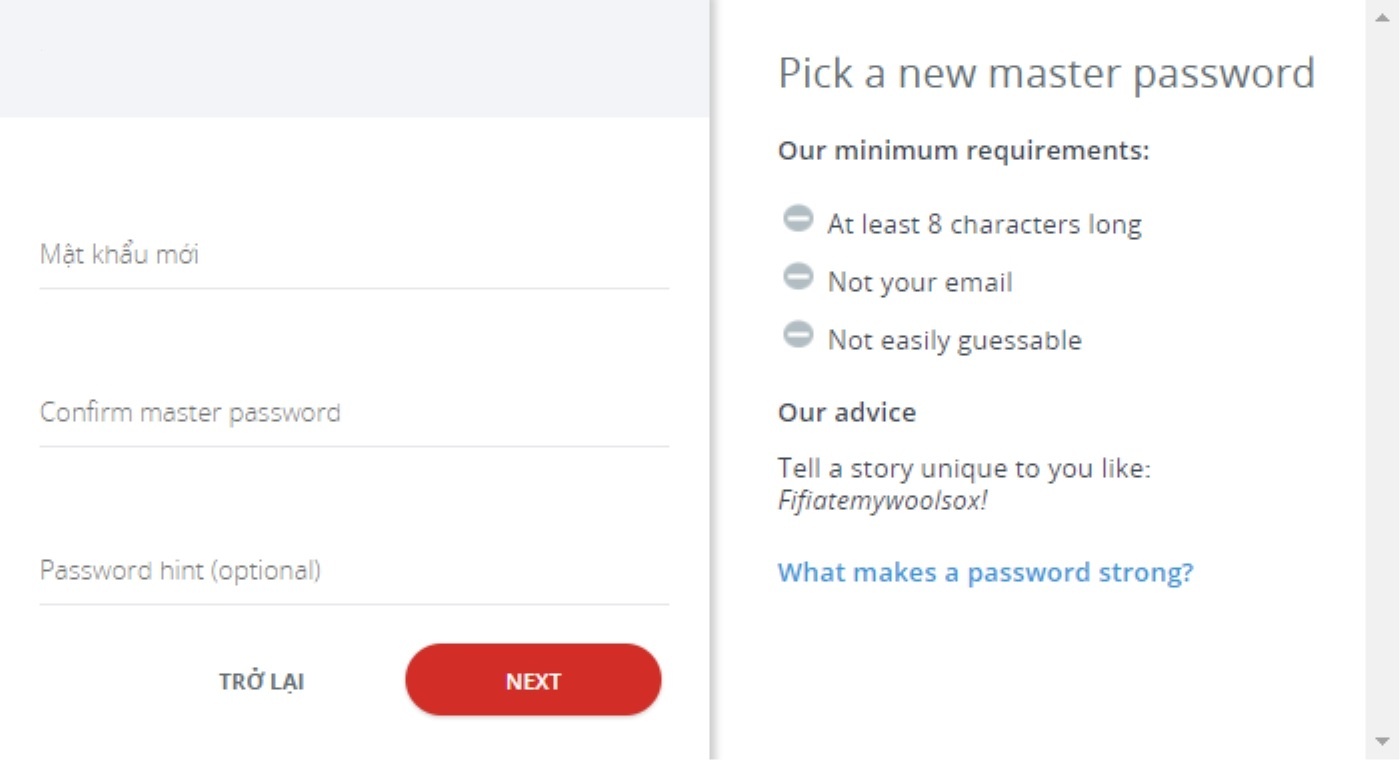Select the "Password hint (optional)" field
The height and width of the screenshot is (760, 1400).
(x=354, y=571)
